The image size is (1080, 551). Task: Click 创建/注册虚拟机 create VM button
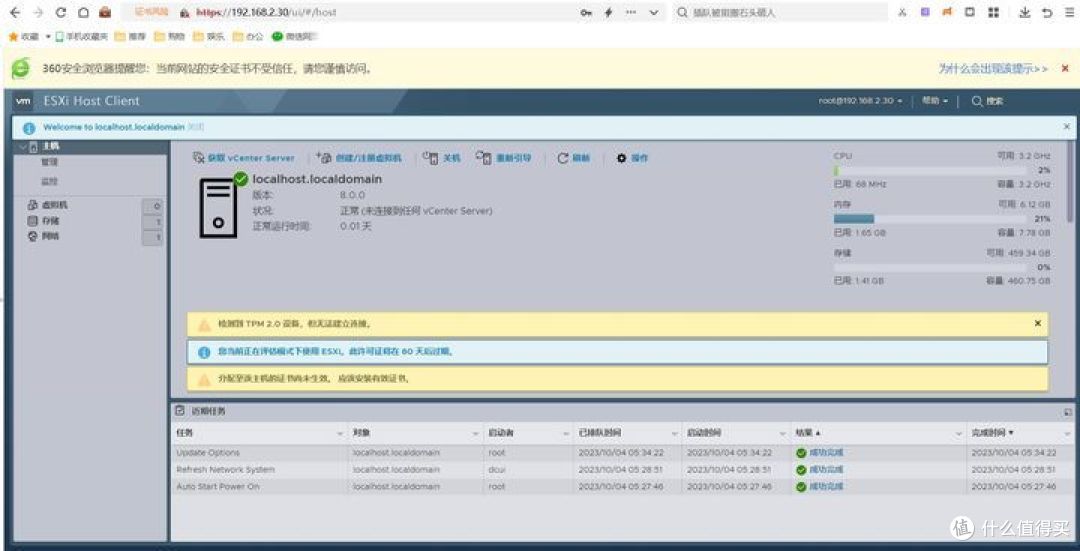point(359,158)
